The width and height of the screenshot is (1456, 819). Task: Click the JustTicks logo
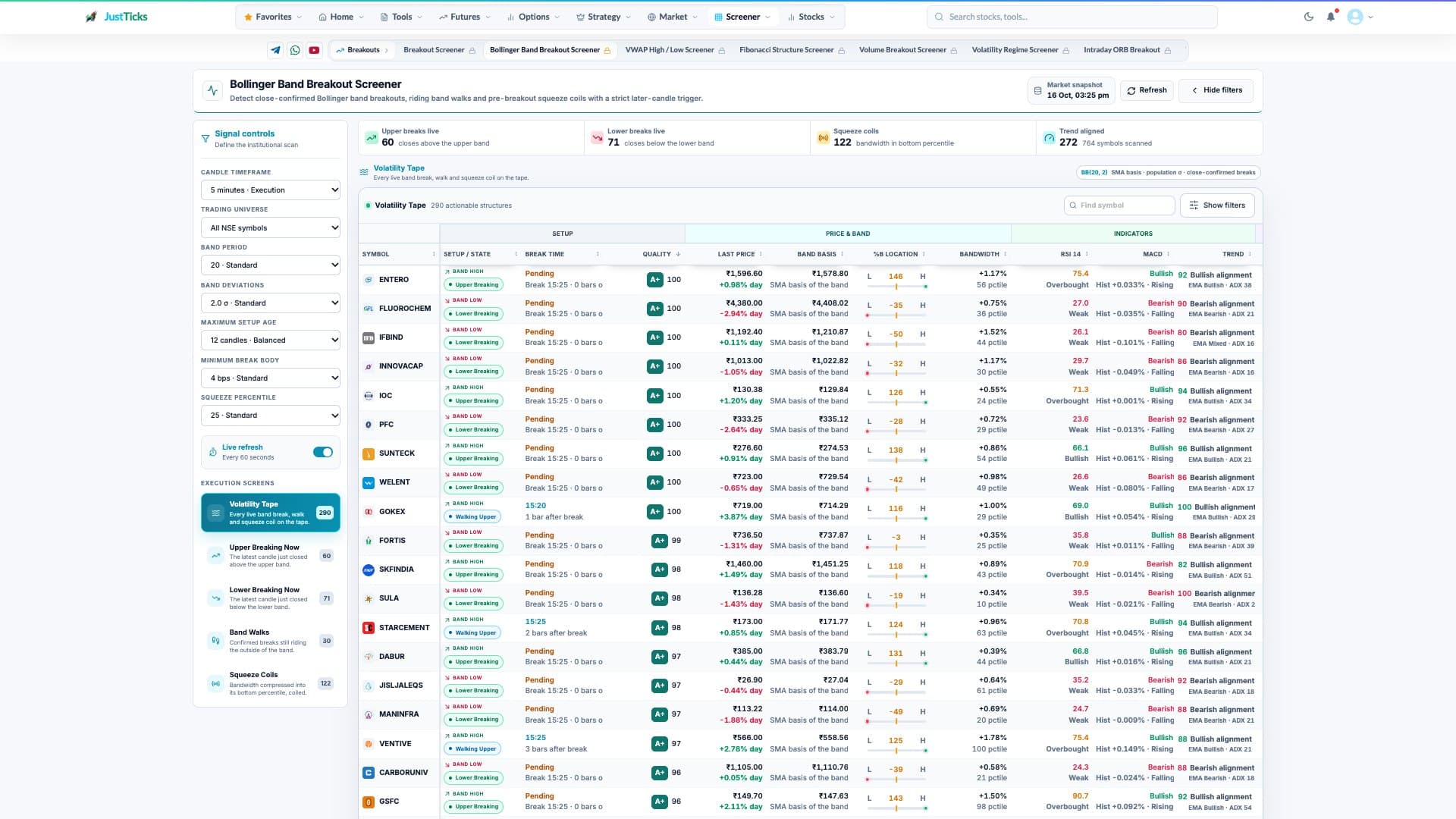116,17
